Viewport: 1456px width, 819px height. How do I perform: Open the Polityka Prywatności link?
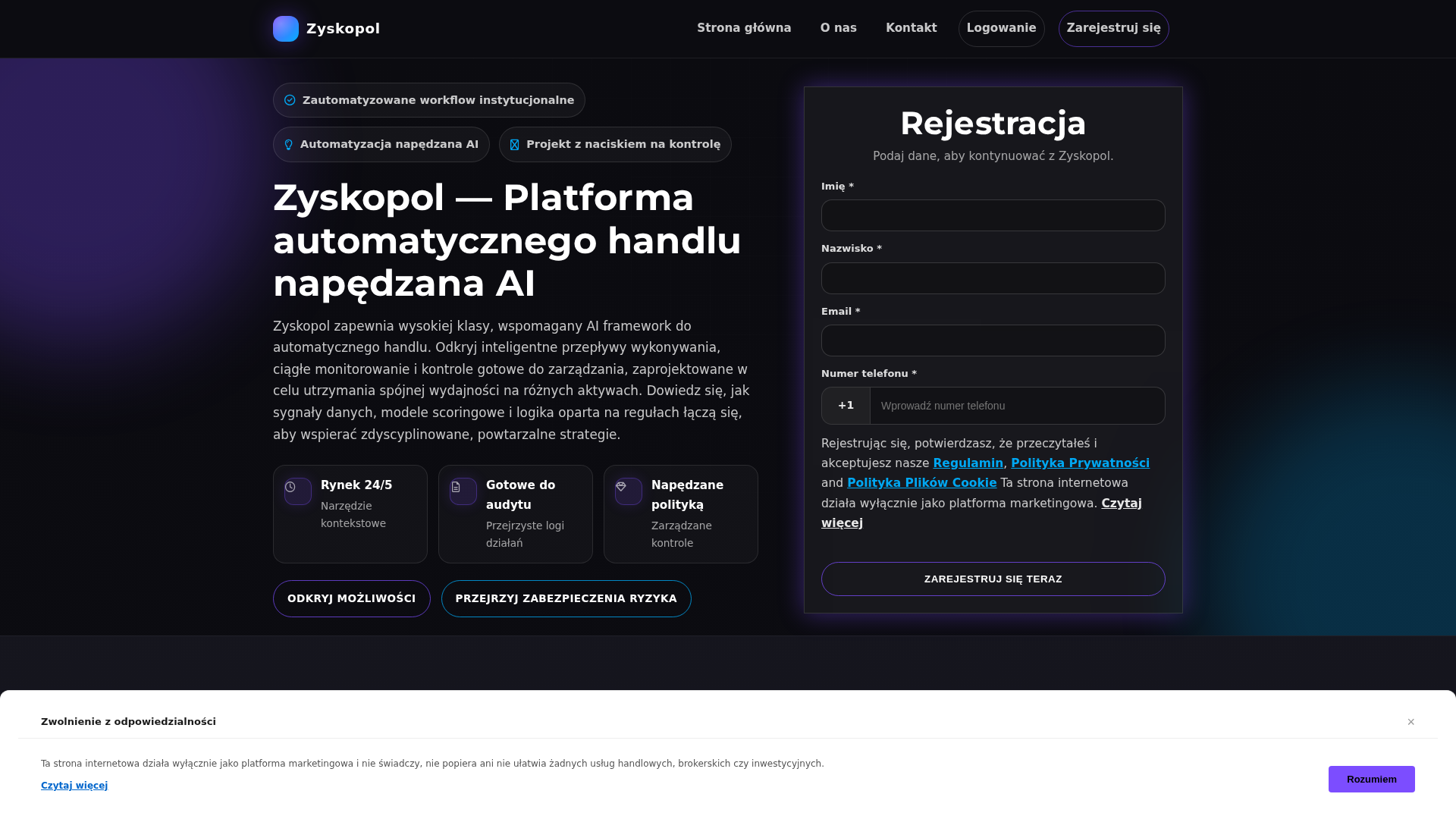point(1081,463)
